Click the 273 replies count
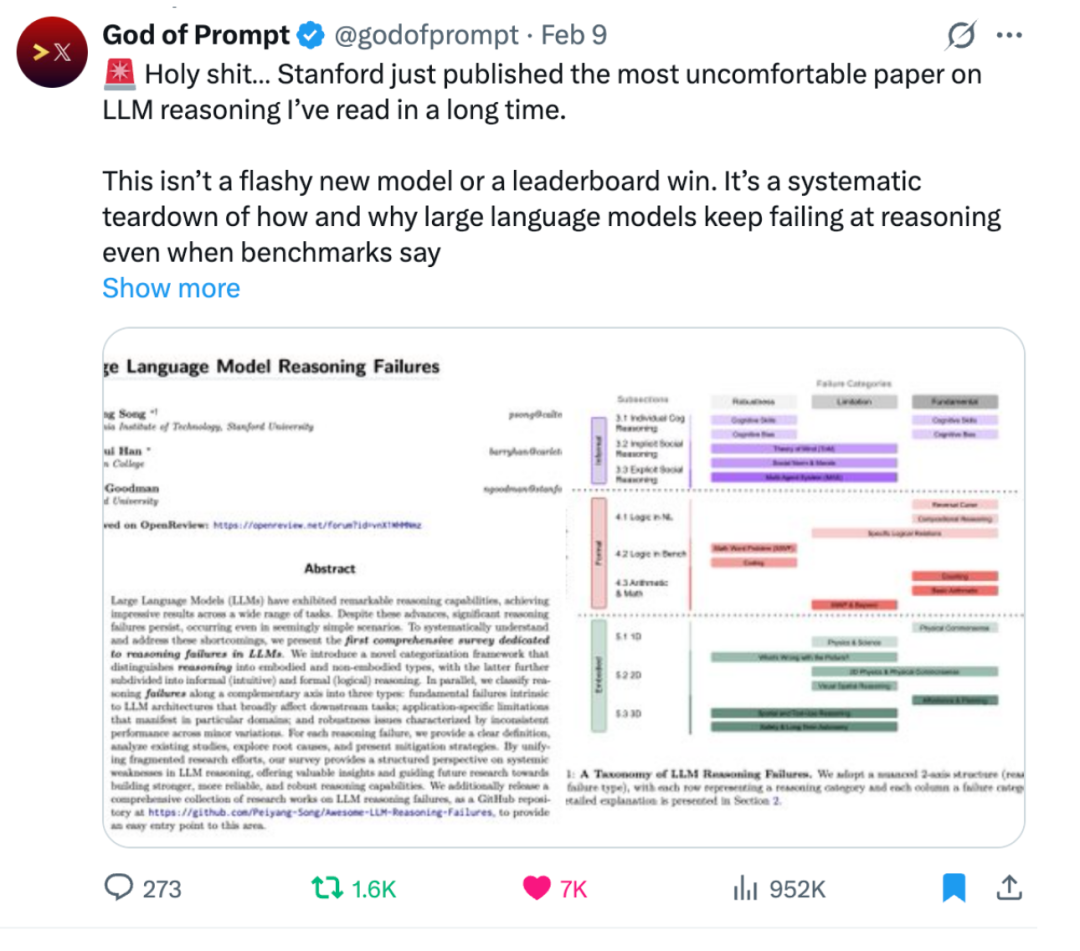The height and width of the screenshot is (951, 1080). coord(162,888)
